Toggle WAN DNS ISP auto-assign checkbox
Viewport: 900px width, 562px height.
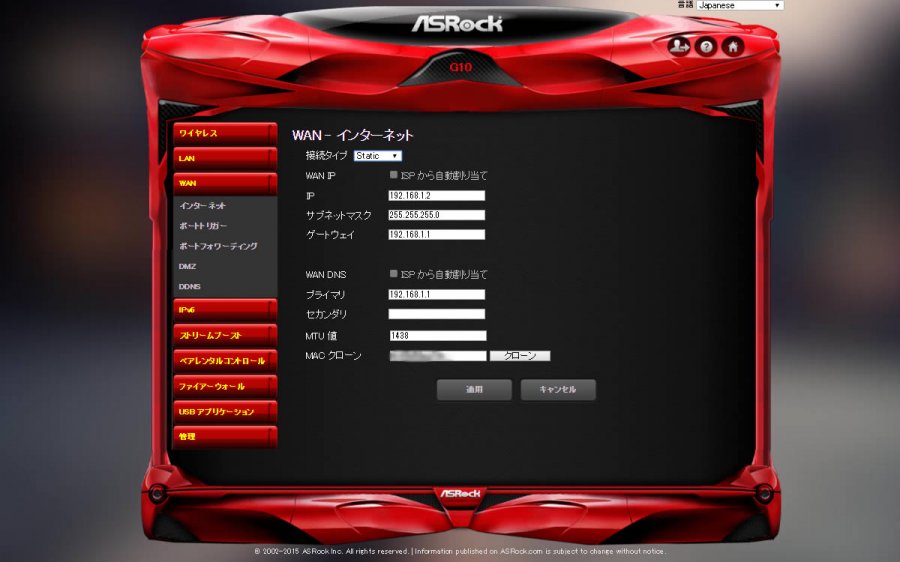click(x=394, y=274)
